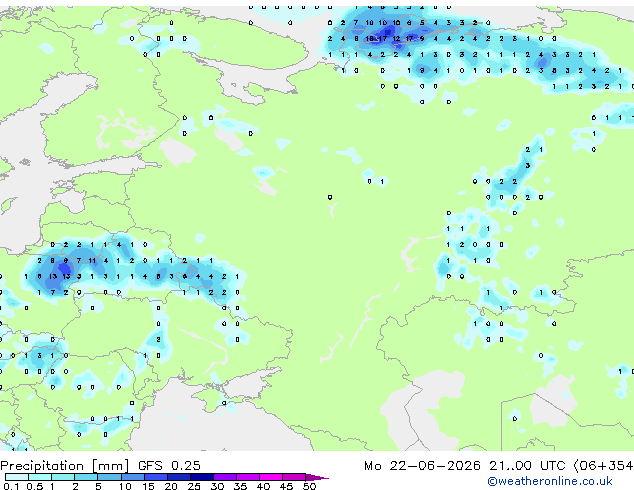Click the 'Mo 22-06-2026 21.00 UTC' date label
This screenshot has width=634, height=490.
(x=464, y=466)
